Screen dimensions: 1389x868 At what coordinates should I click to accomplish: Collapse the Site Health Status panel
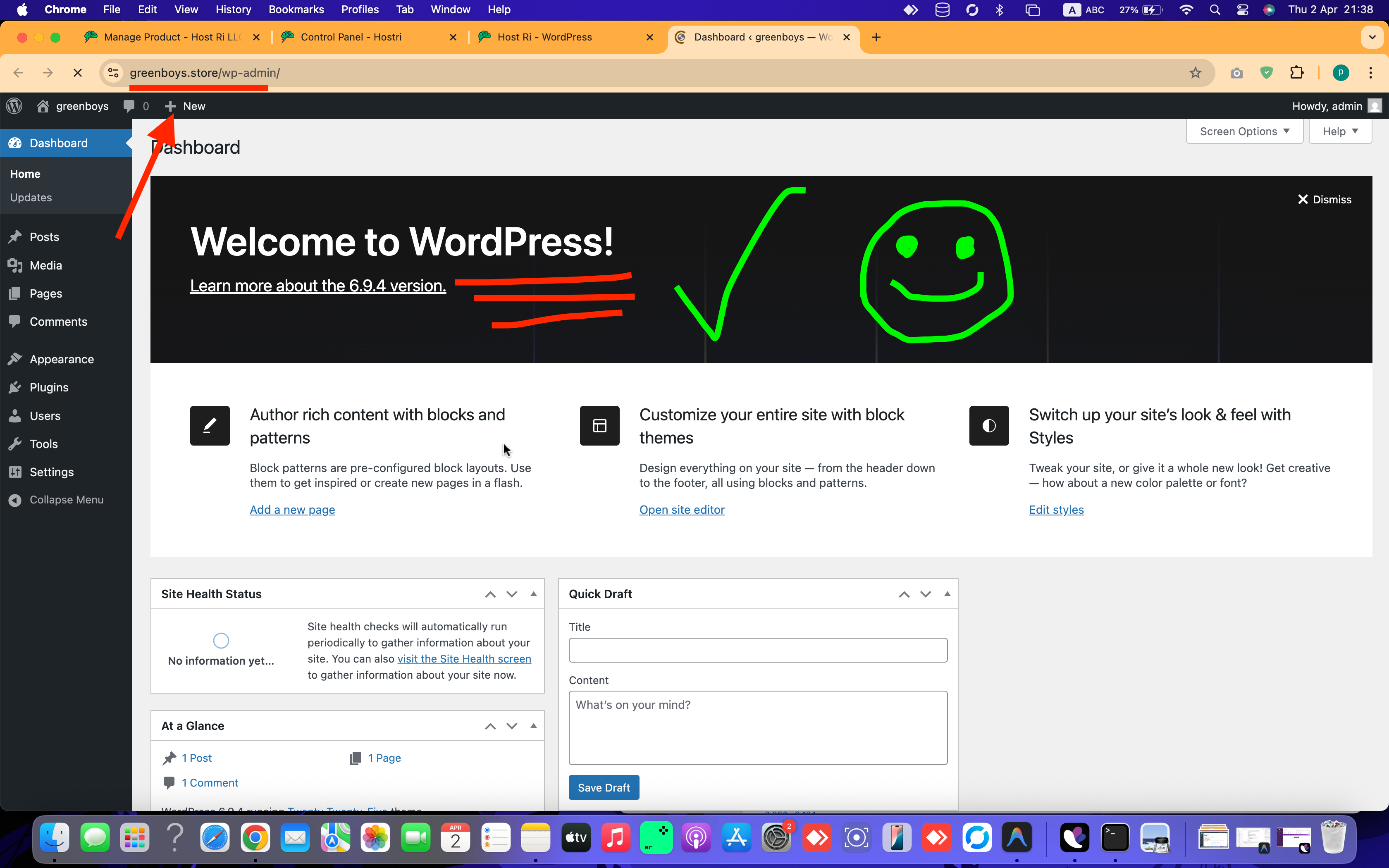533,594
